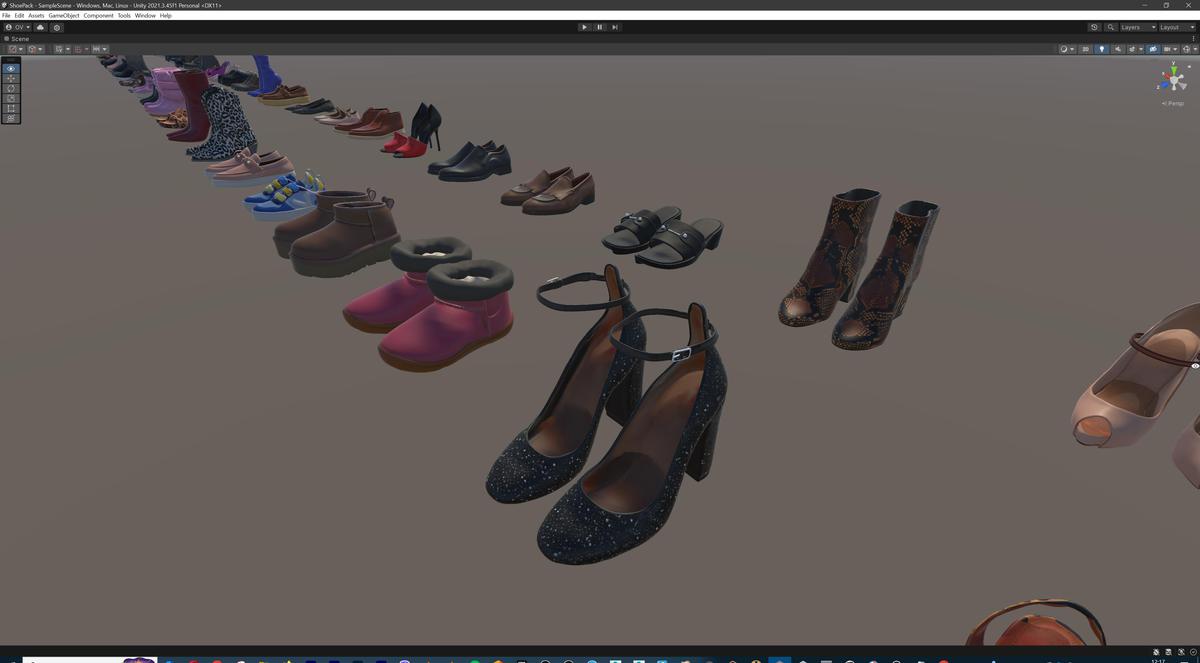Click the search icon in the toolbar
1200x663 pixels.
click(1110, 27)
